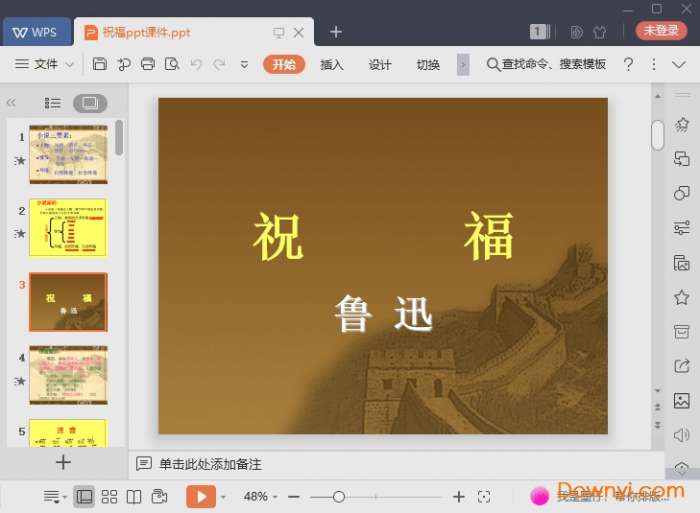Switch slide panel to outline view
Viewport: 700px width, 513px height.
coord(53,103)
